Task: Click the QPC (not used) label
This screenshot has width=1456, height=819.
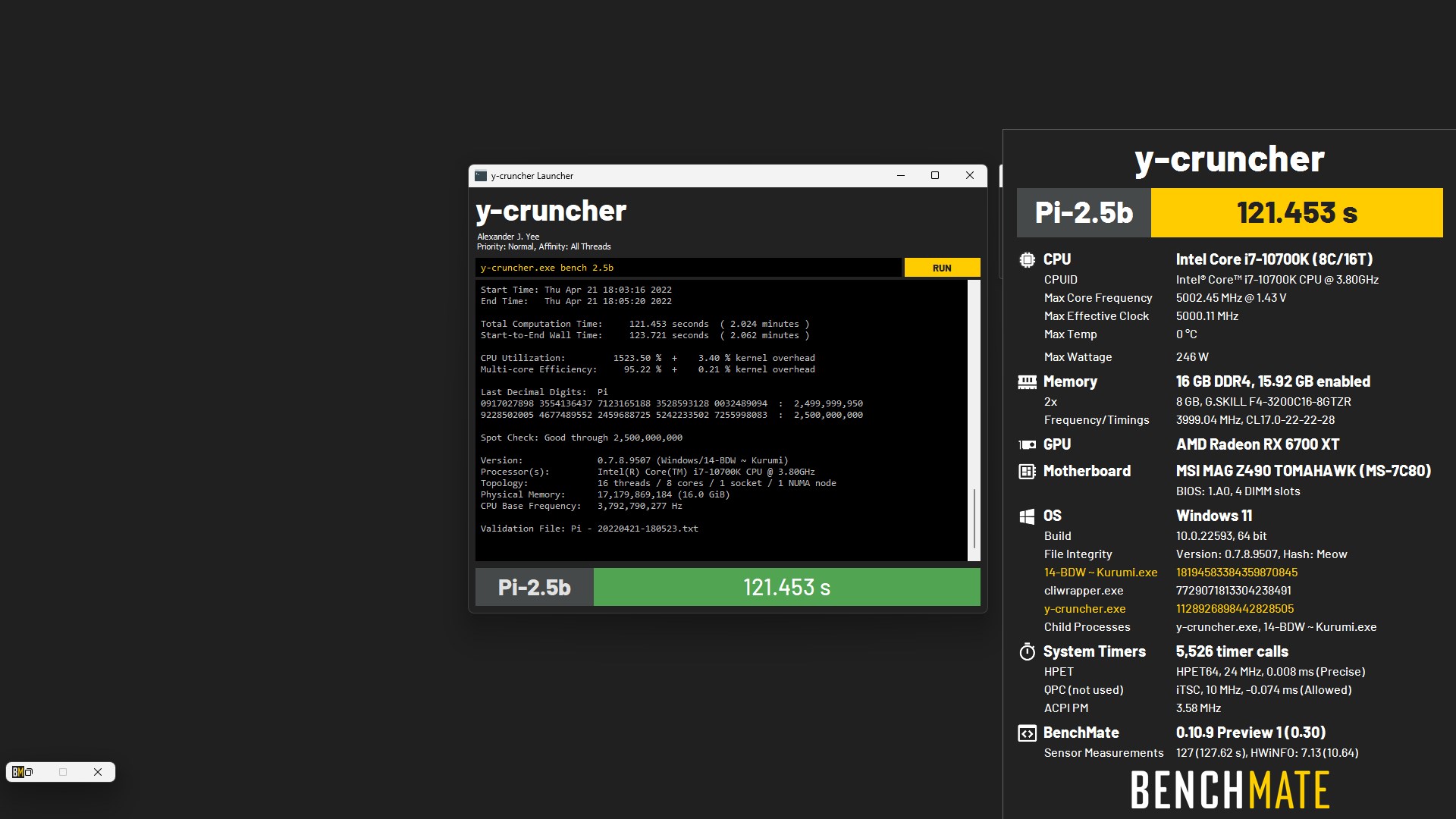Action: [x=1083, y=690]
